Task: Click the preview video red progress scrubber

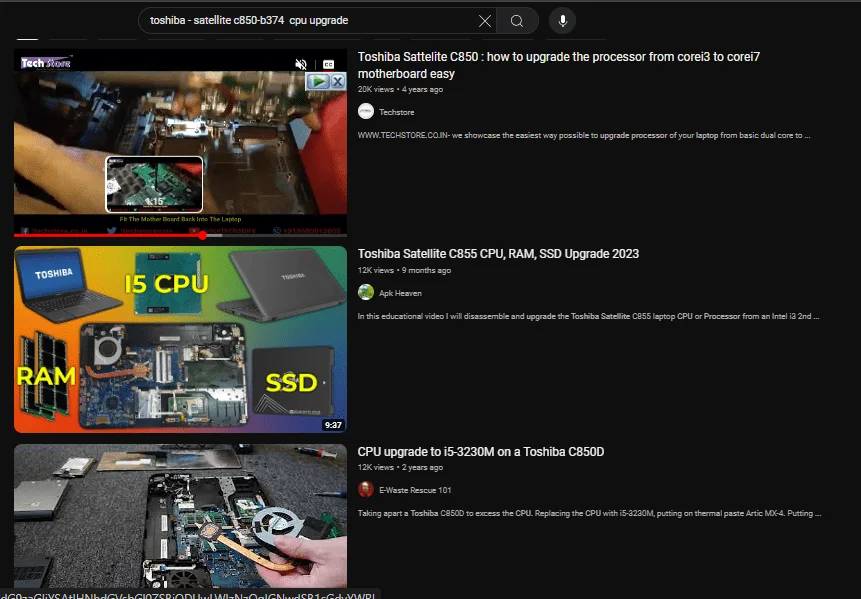Action: (x=203, y=235)
